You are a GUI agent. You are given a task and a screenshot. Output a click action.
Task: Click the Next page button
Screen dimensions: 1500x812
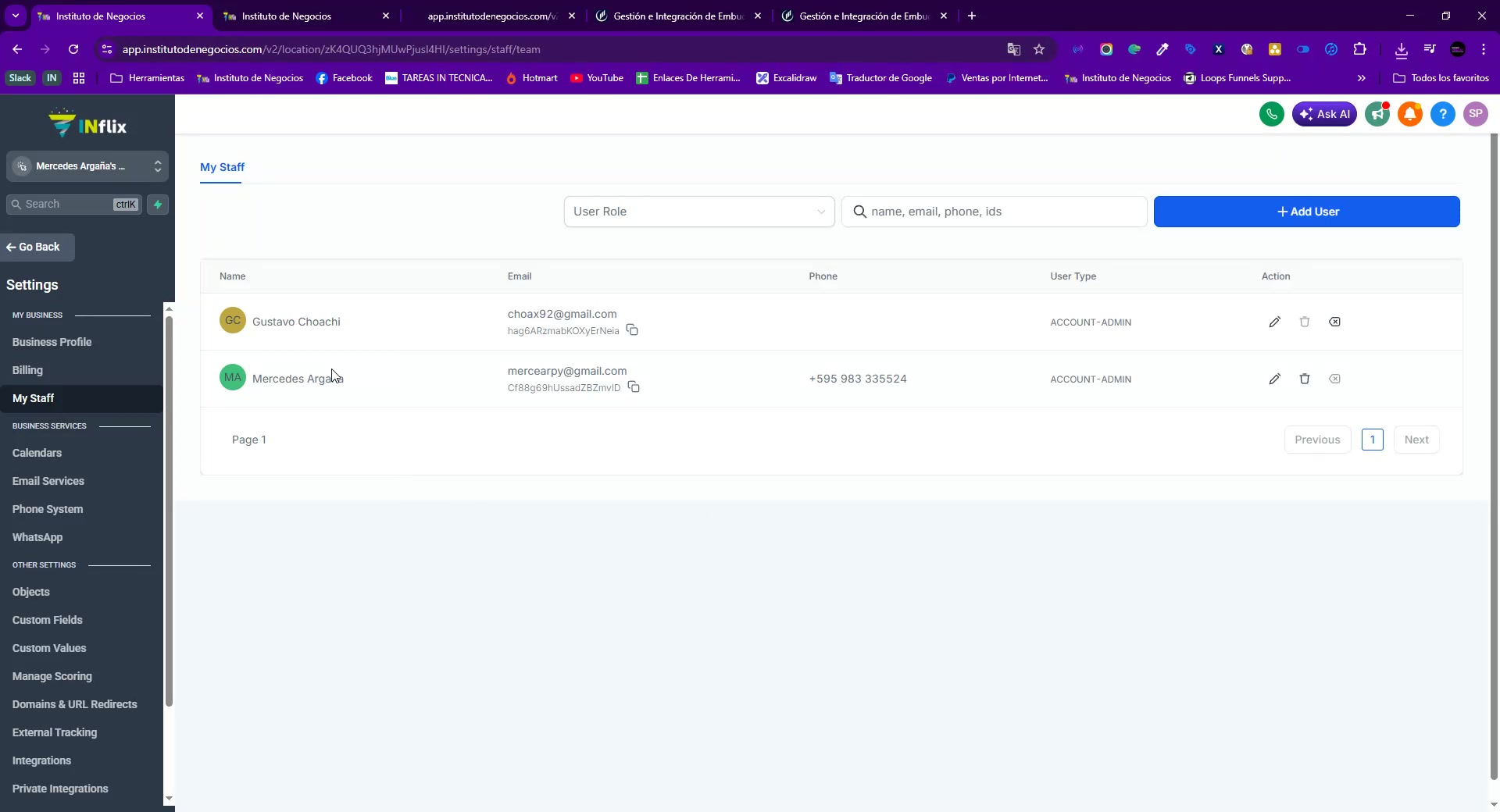1416,440
